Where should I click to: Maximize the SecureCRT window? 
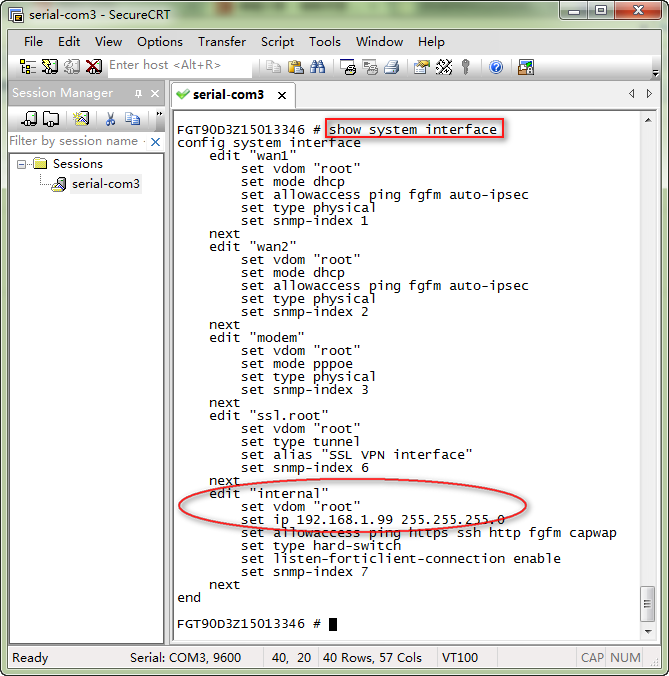click(601, 11)
